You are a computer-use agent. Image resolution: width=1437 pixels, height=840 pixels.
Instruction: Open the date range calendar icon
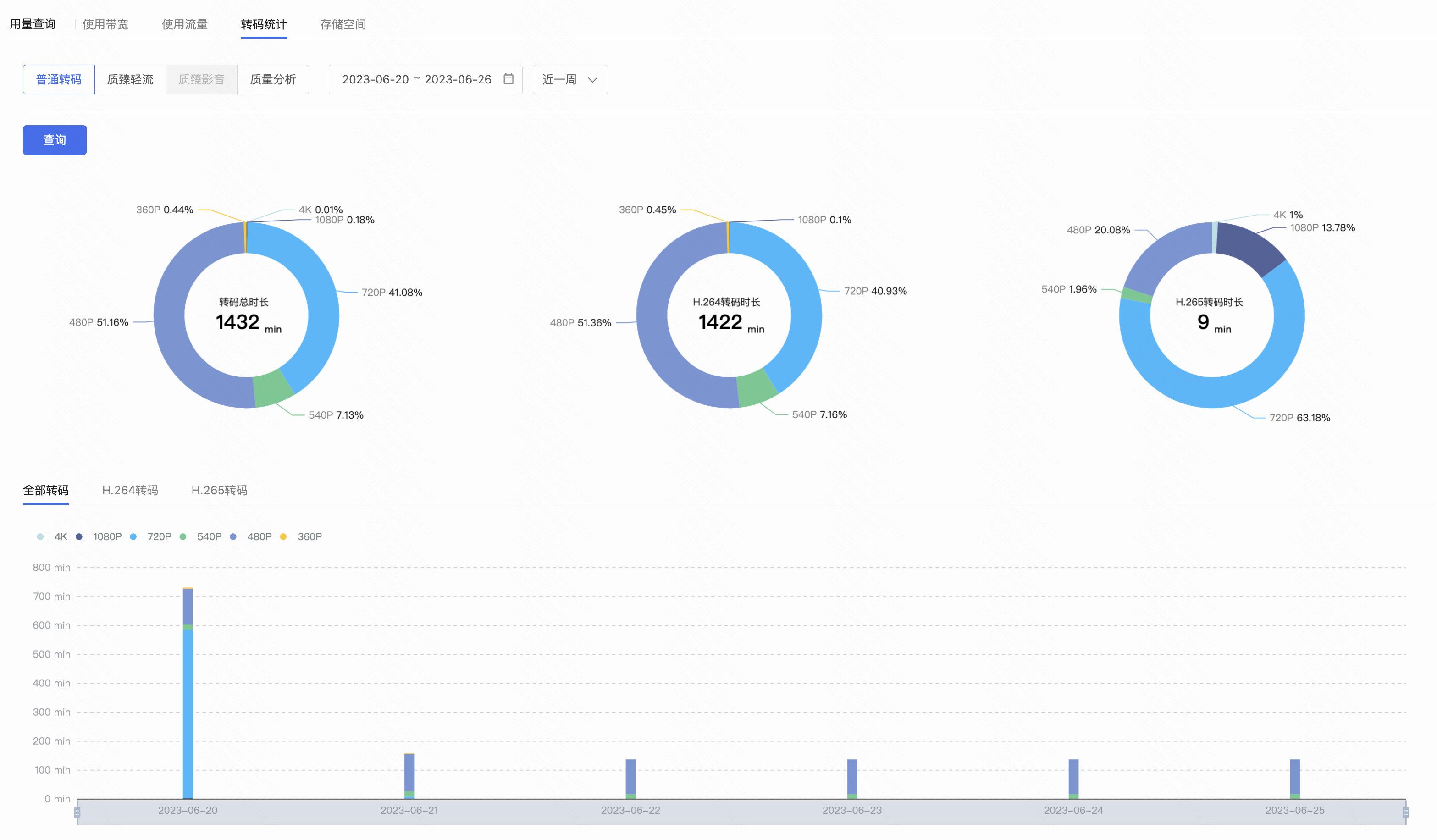(x=508, y=79)
